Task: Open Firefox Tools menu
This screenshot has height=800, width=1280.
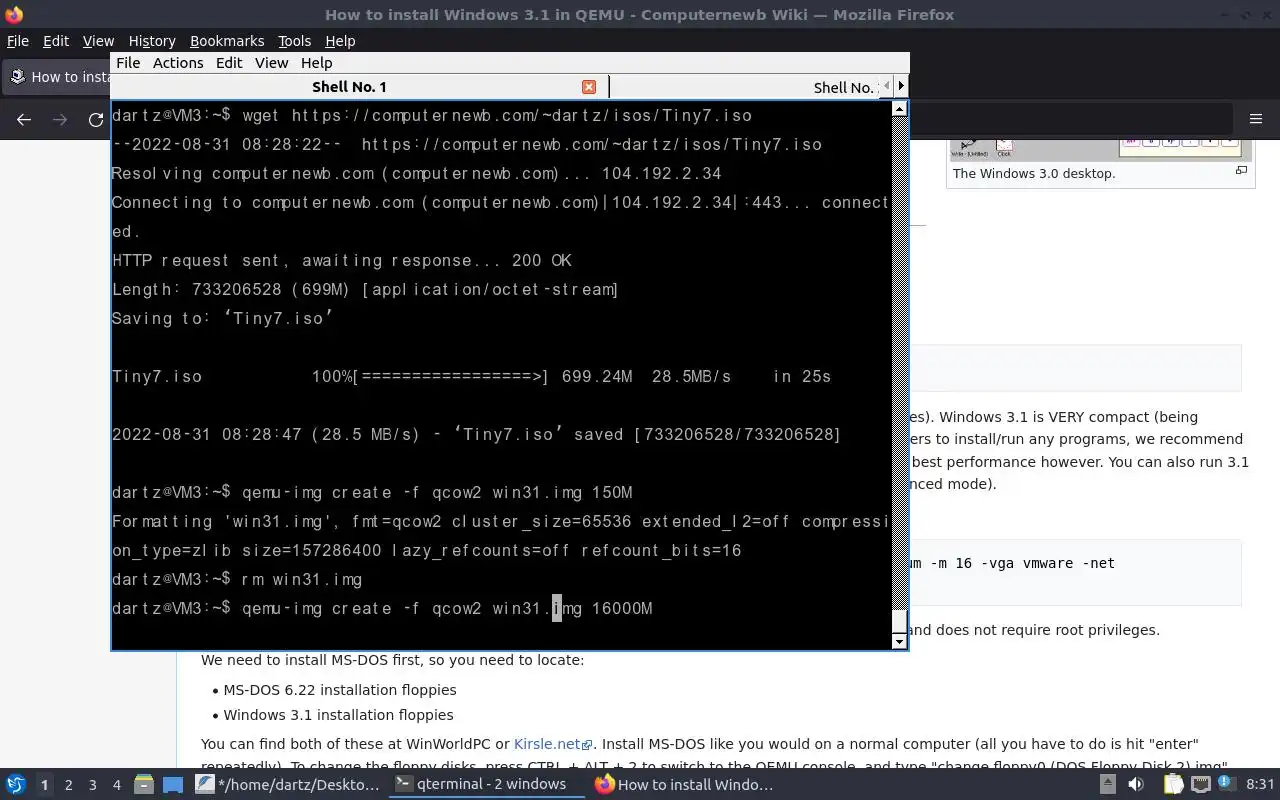Action: click(295, 41)
